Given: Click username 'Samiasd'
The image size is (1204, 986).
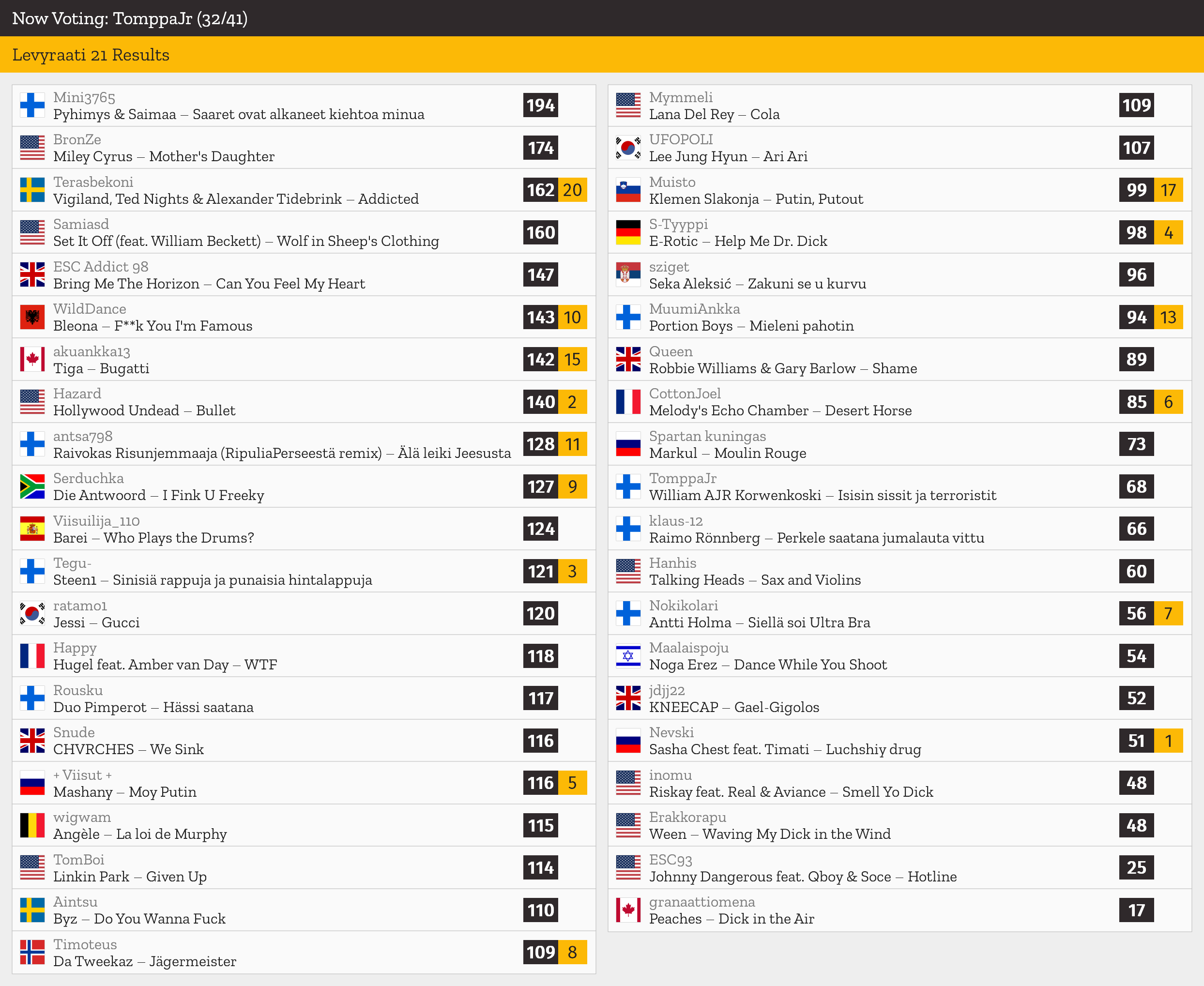Looking at the screenshot, I should pos(81,224).
